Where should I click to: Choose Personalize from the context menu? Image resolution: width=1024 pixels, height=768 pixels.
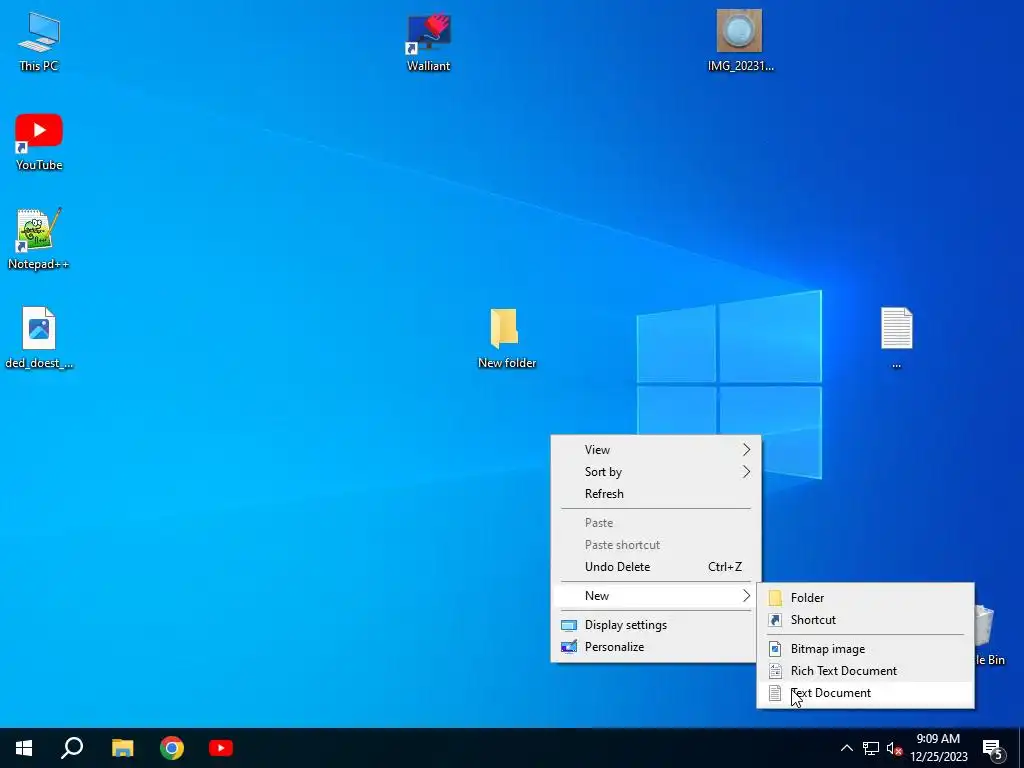coord(656,647)
